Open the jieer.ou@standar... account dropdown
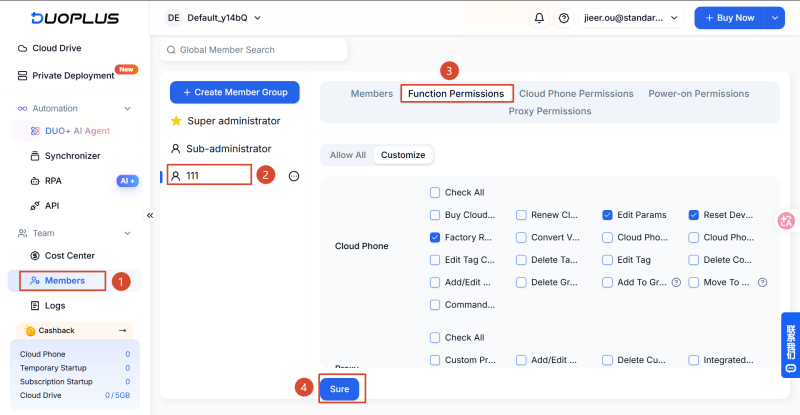This screenshot has width=800, height=415. point(631,18)
